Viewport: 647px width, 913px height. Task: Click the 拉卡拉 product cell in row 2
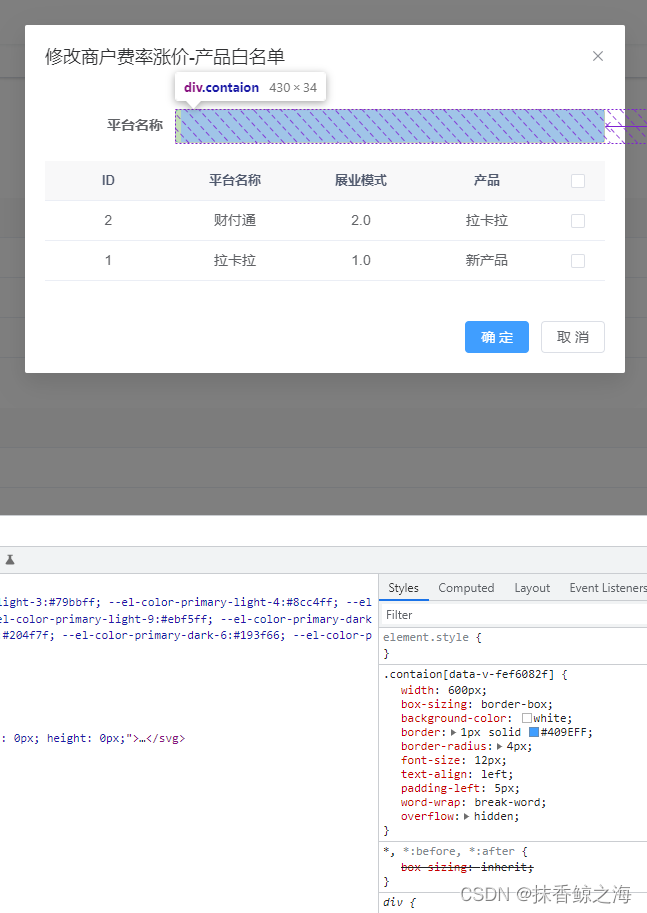click(x=486, y=221)
